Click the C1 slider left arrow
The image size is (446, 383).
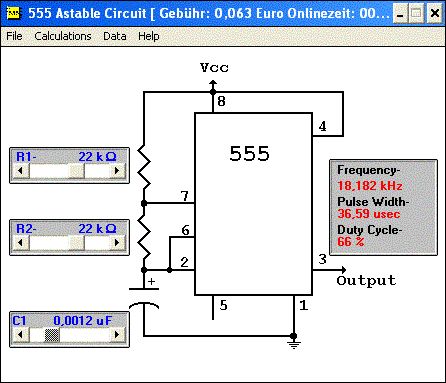[x=21, y=334]
